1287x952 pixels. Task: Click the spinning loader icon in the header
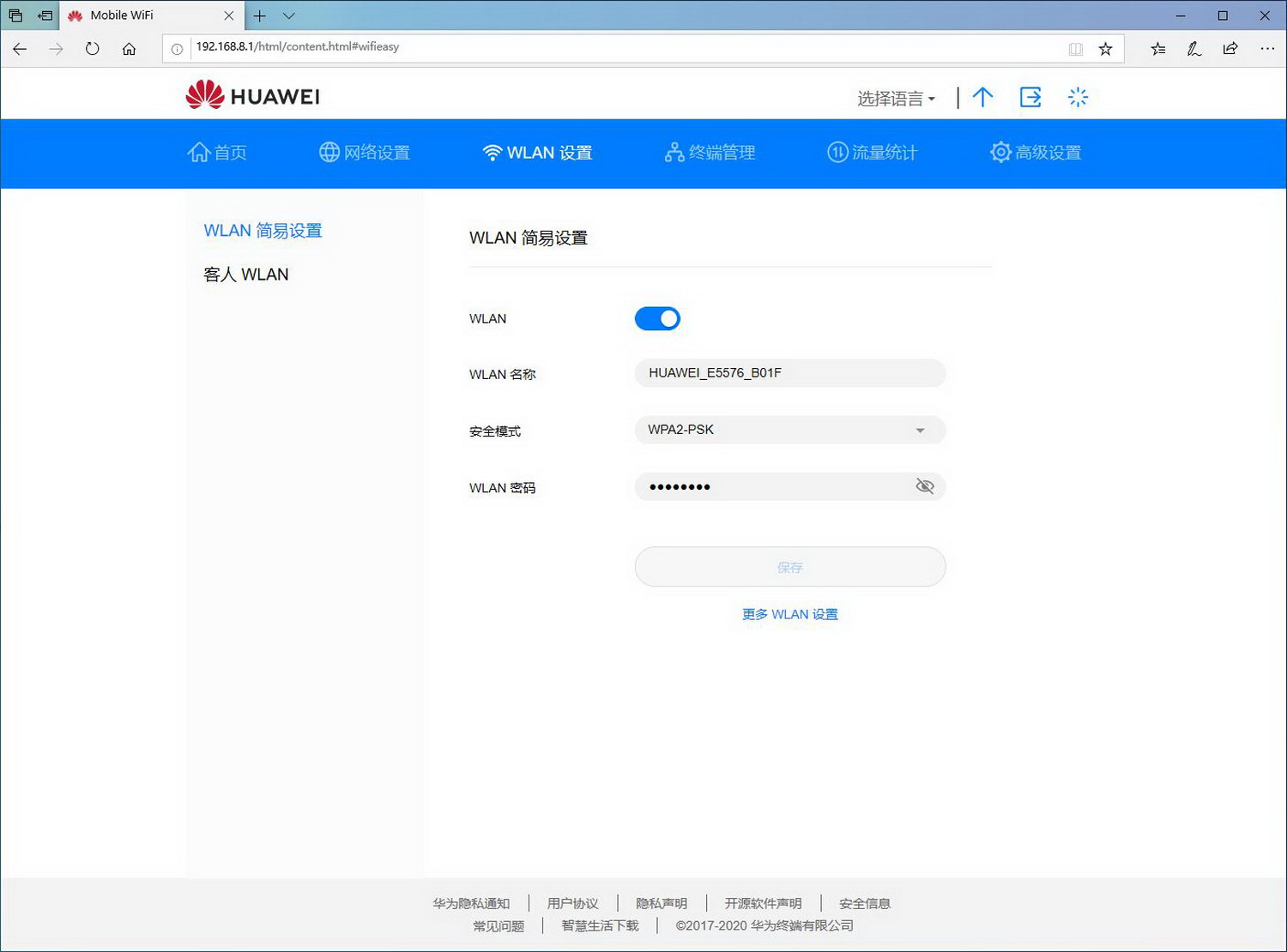click(x=1078, y=97)
